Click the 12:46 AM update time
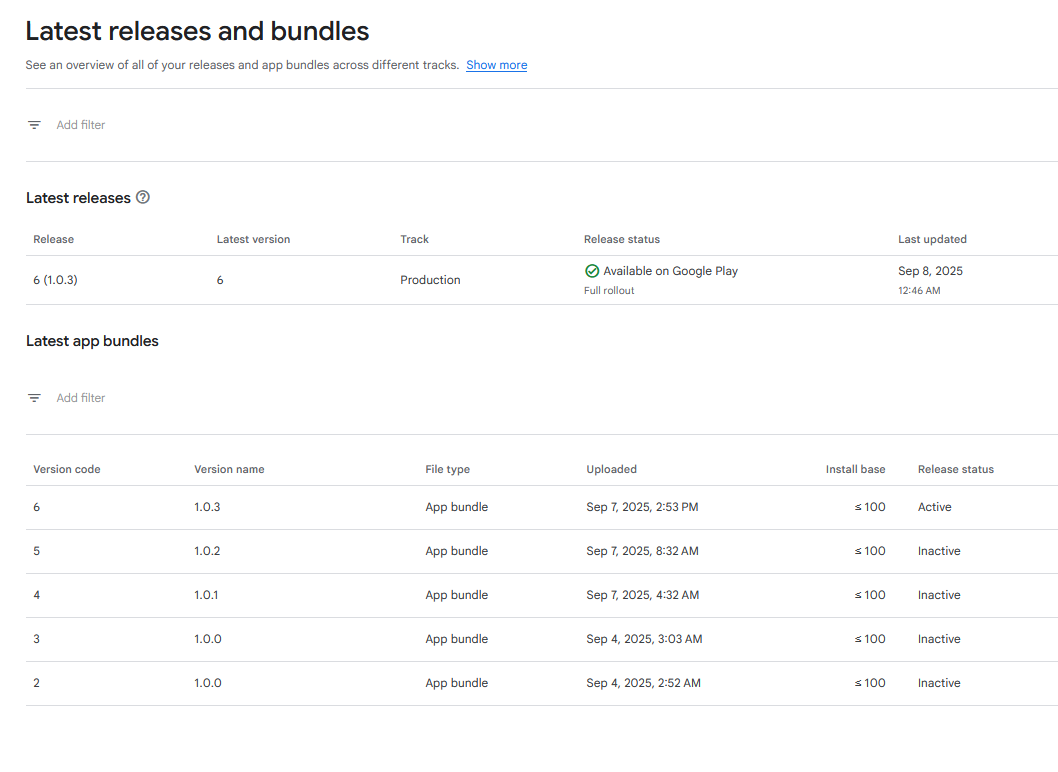Image resolution: width=1058 pixels, height=772 pixels. pos(919,291)
